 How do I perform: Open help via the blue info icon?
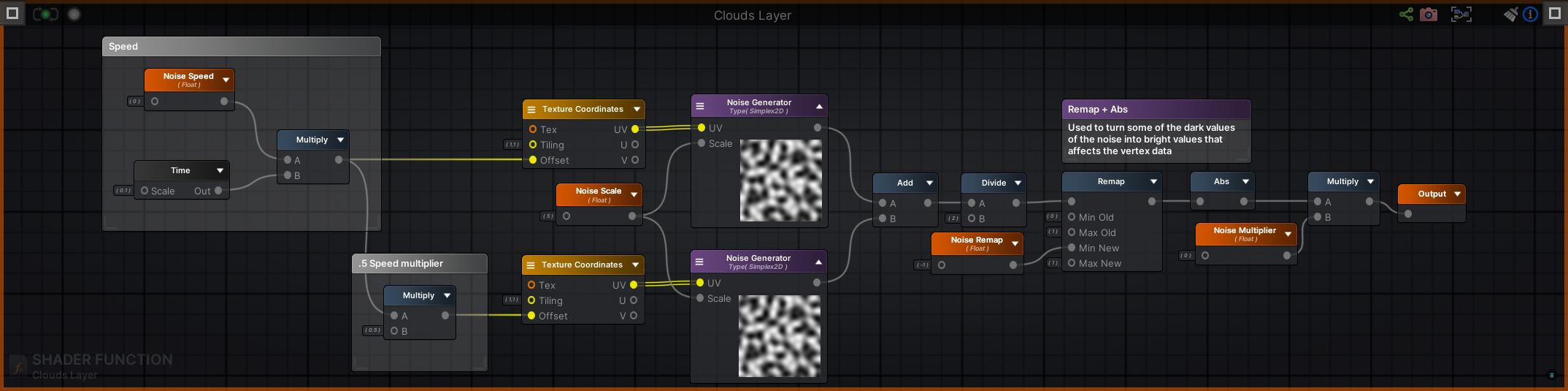point(1531,14)
